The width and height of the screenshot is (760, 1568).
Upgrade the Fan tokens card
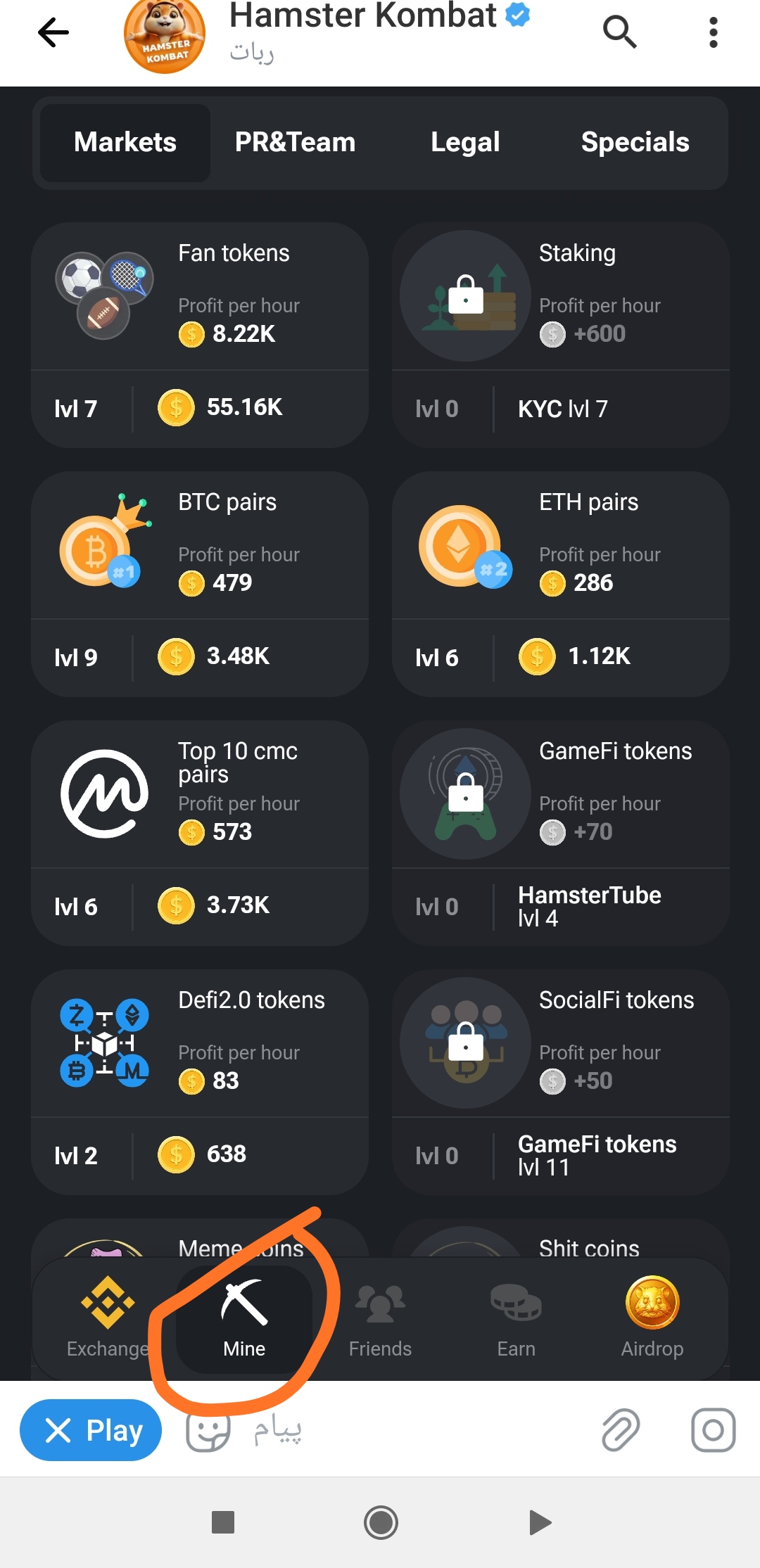pos(200,336)
